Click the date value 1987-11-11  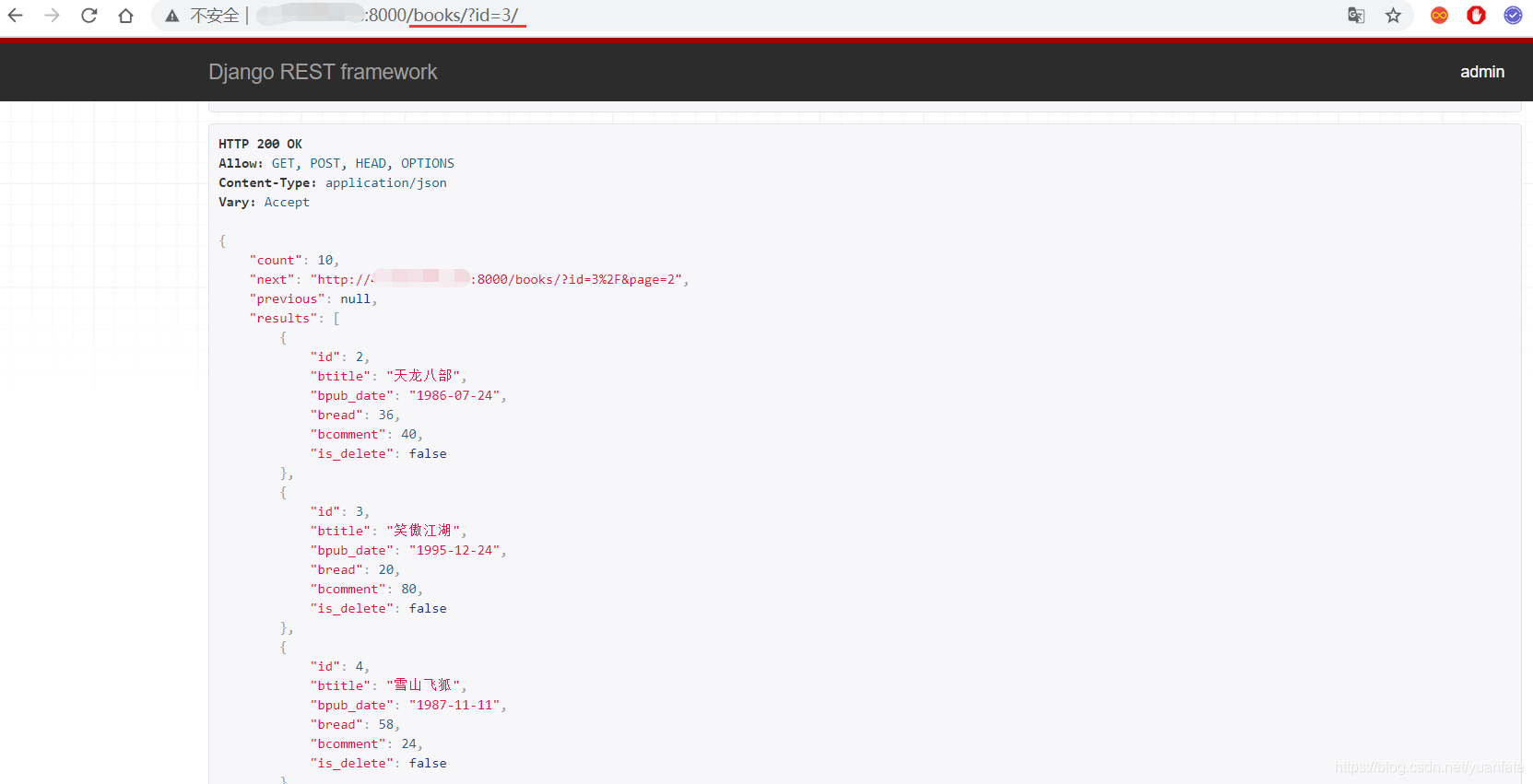point(454,705)
